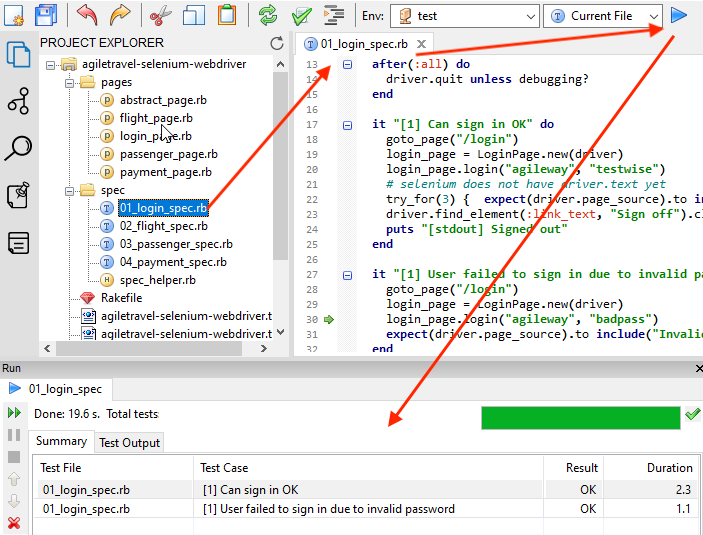Click tree horizontal scrollbar left arrow
This screenshot has width=703, height=535.
tap(48, 348)
